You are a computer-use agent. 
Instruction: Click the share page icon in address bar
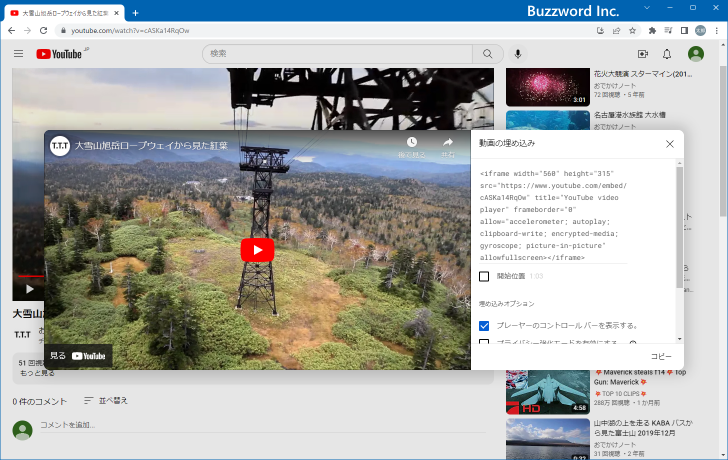pos(617,31)
